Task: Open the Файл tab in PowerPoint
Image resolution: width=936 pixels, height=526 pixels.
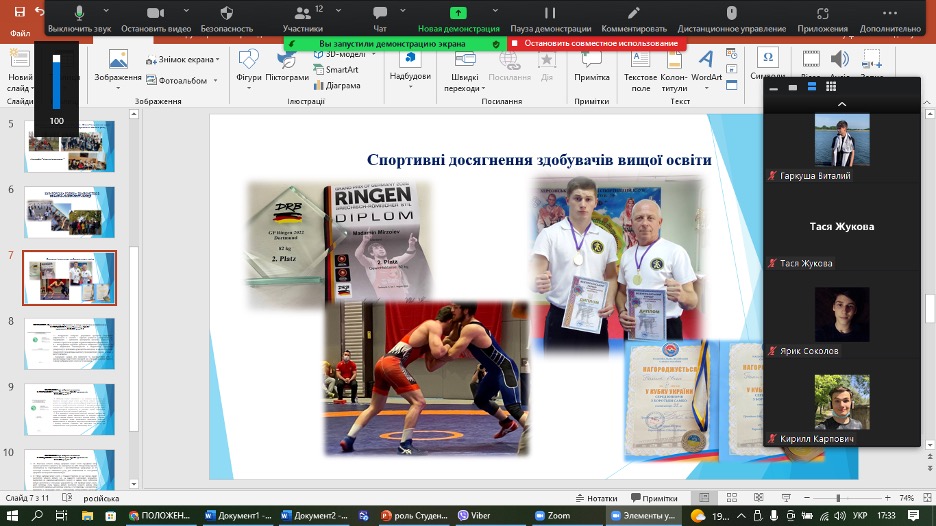Action: click(x=20, y=33)
